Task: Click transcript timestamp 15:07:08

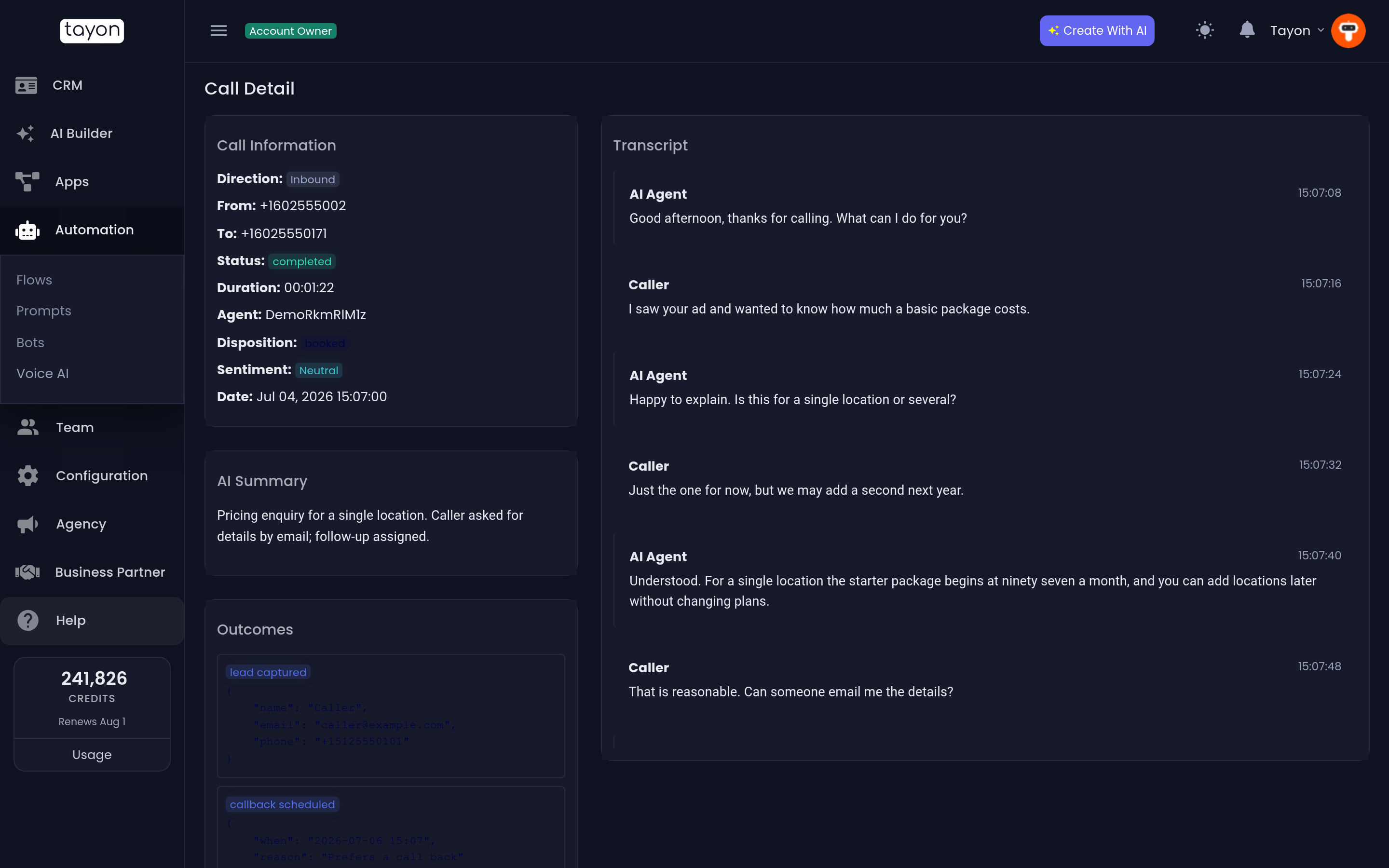Action: 1320,192
